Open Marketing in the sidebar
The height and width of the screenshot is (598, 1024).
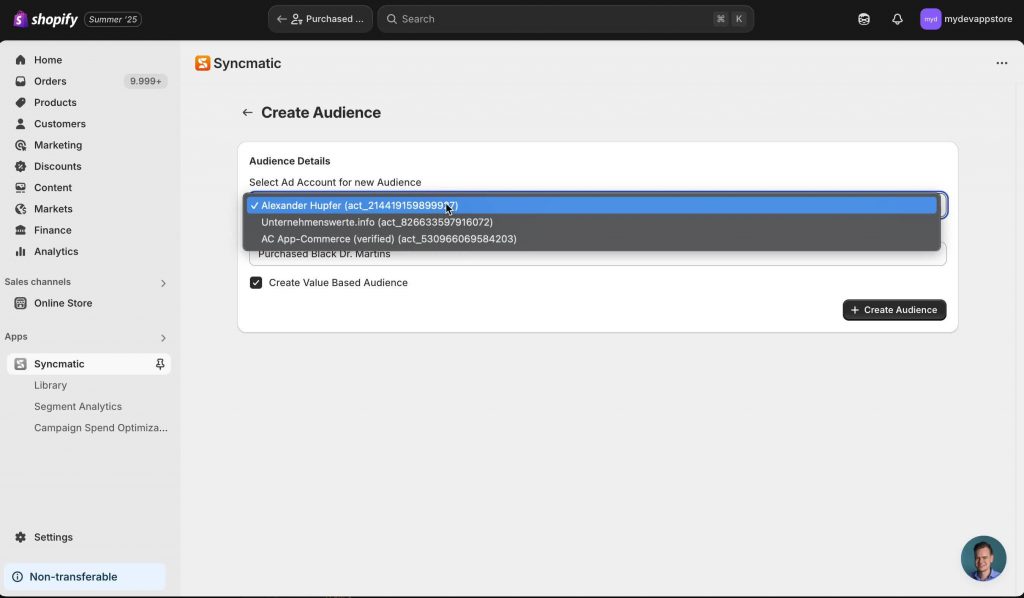pos(57,145)
